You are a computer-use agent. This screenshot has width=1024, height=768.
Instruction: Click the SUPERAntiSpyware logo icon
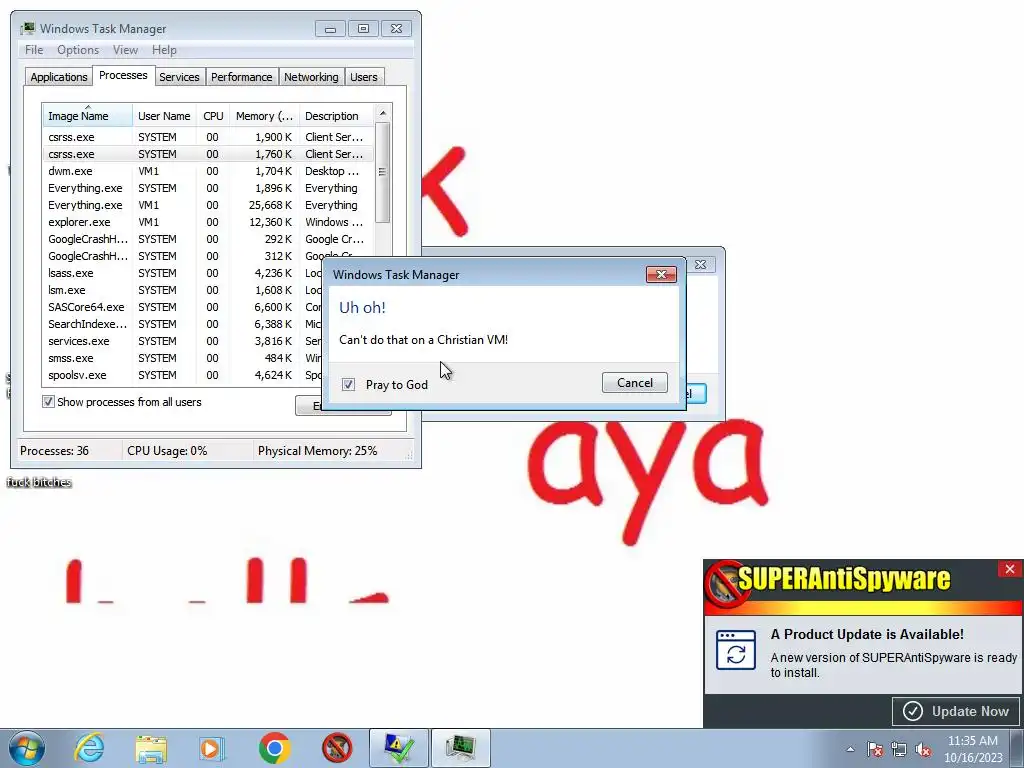[726, 583]
